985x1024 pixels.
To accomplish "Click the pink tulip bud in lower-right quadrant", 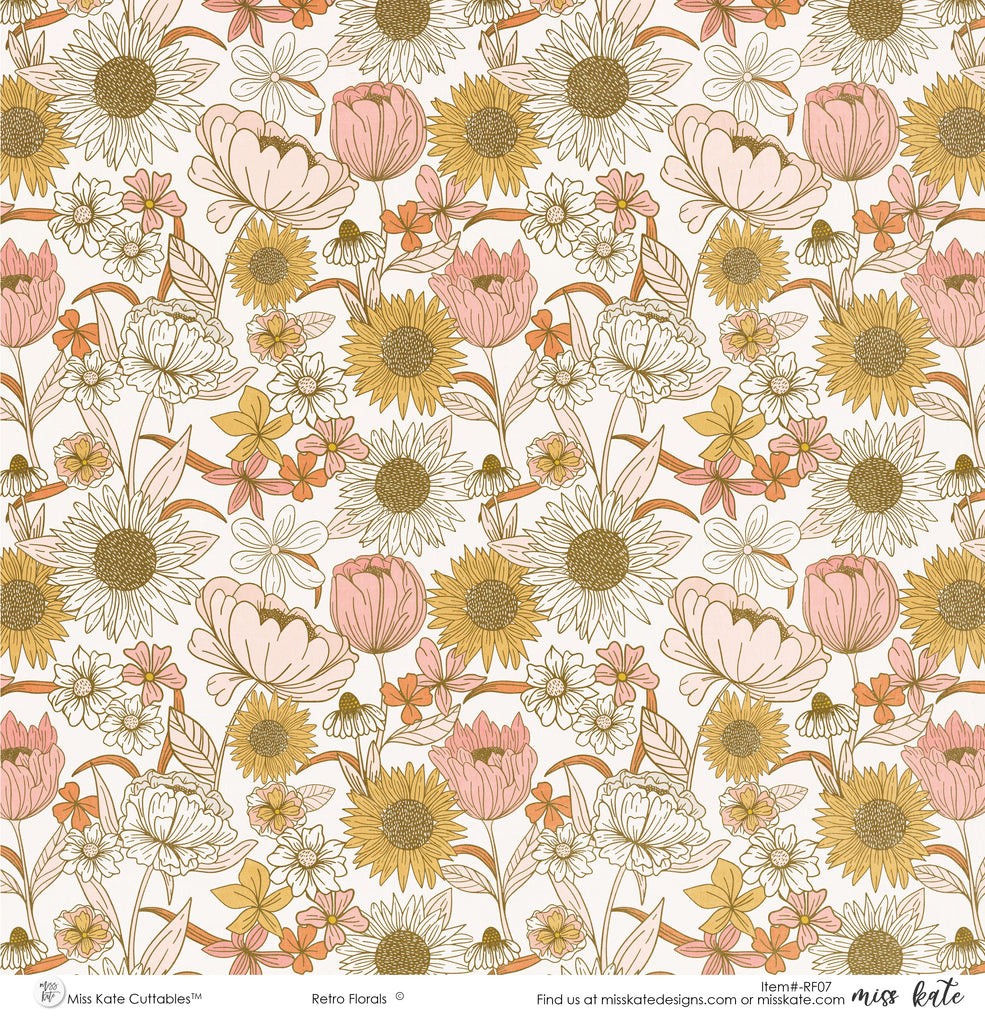I will click(x=850, y=603).
